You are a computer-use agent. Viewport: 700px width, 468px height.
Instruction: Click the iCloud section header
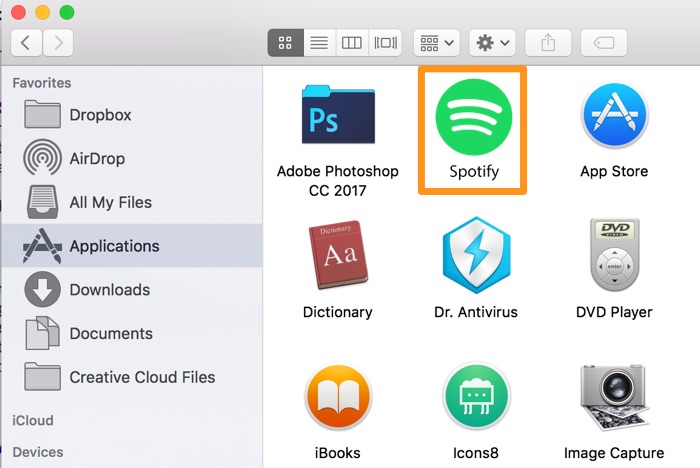click(33, 421)
